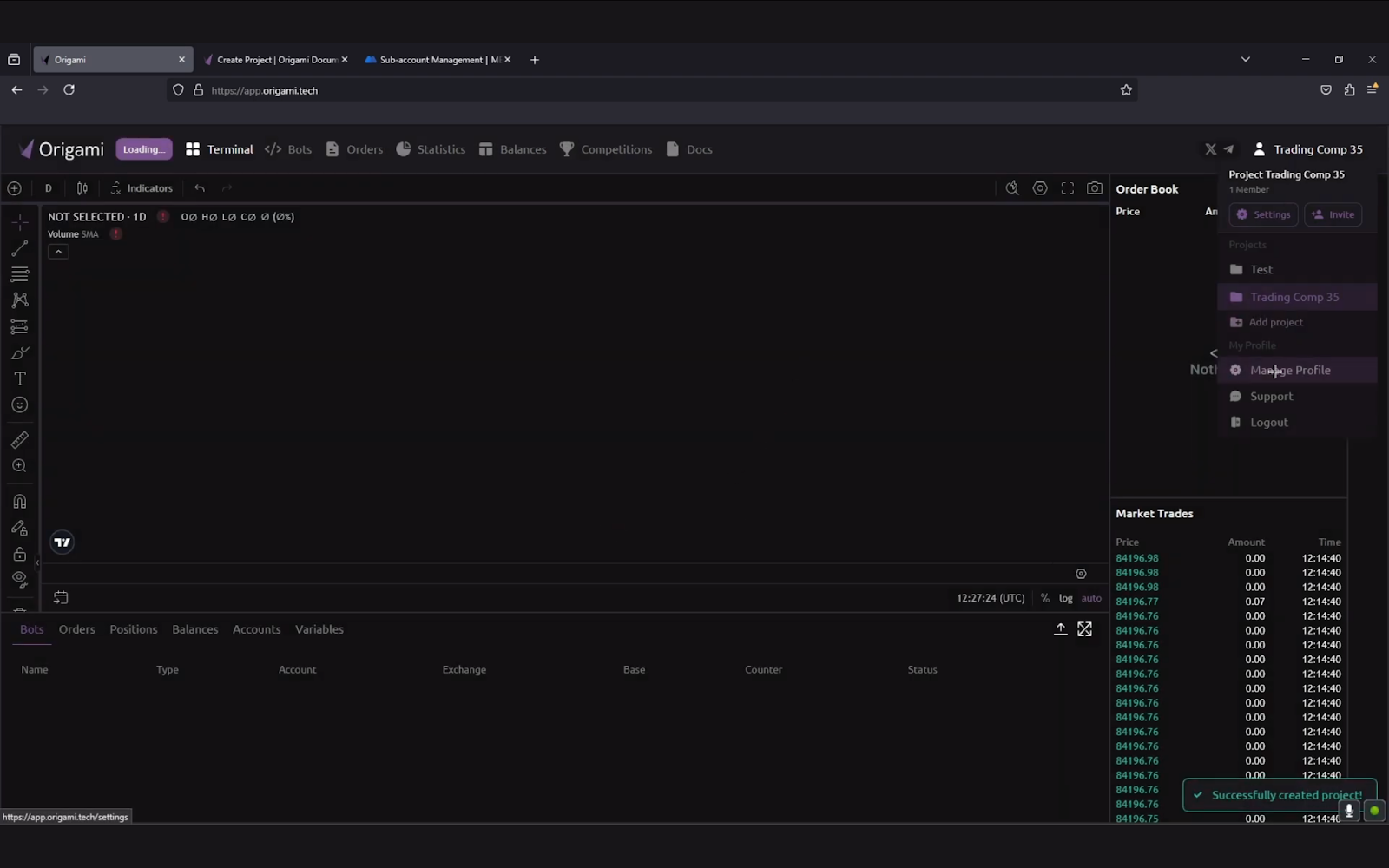Image resolution: width=1389 pixels, height=868 pixels.
Task: Collapse the indicator legend chevron
Action: [x=58, y=252]
